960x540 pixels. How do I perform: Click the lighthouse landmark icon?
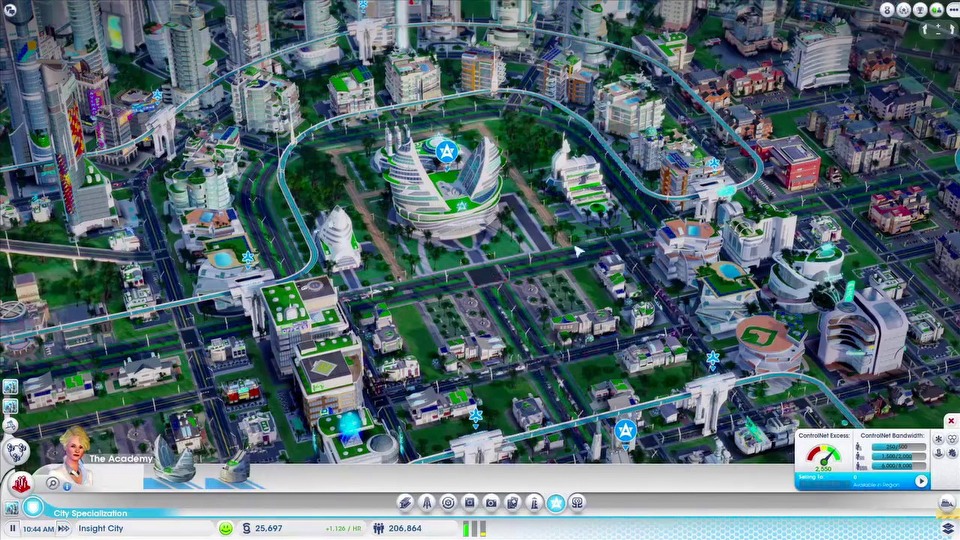(x=534, y=503)
